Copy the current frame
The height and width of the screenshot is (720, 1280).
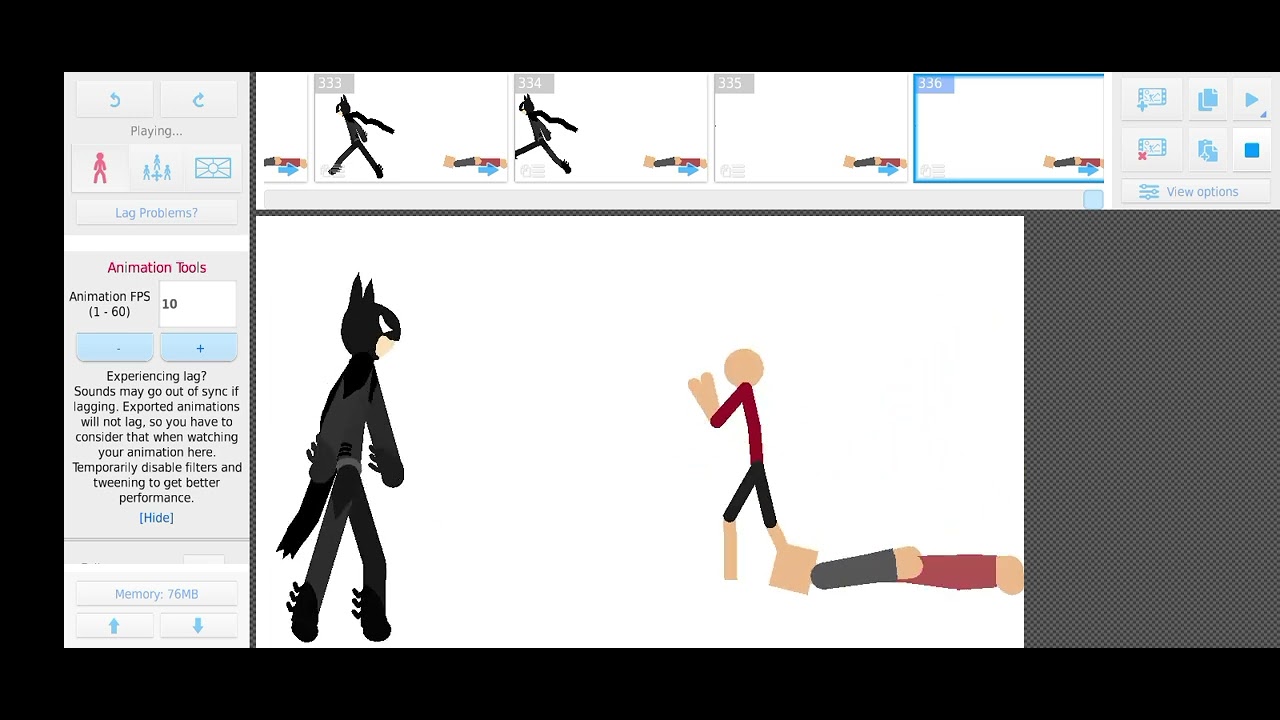[1208, 99]
